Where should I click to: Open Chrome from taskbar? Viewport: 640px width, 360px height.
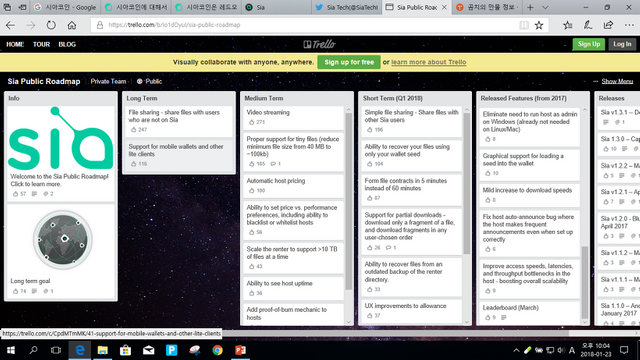[217, 350]
